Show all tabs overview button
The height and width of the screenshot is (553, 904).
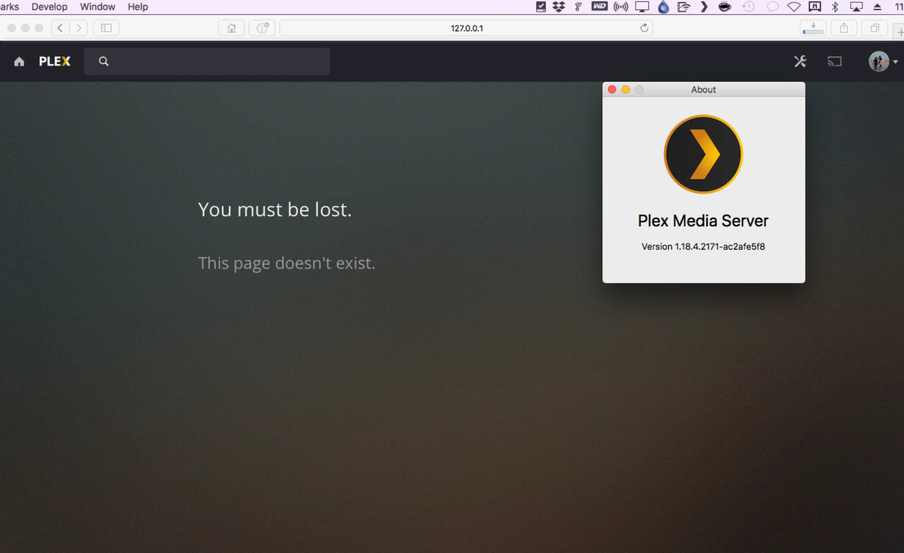875,28
